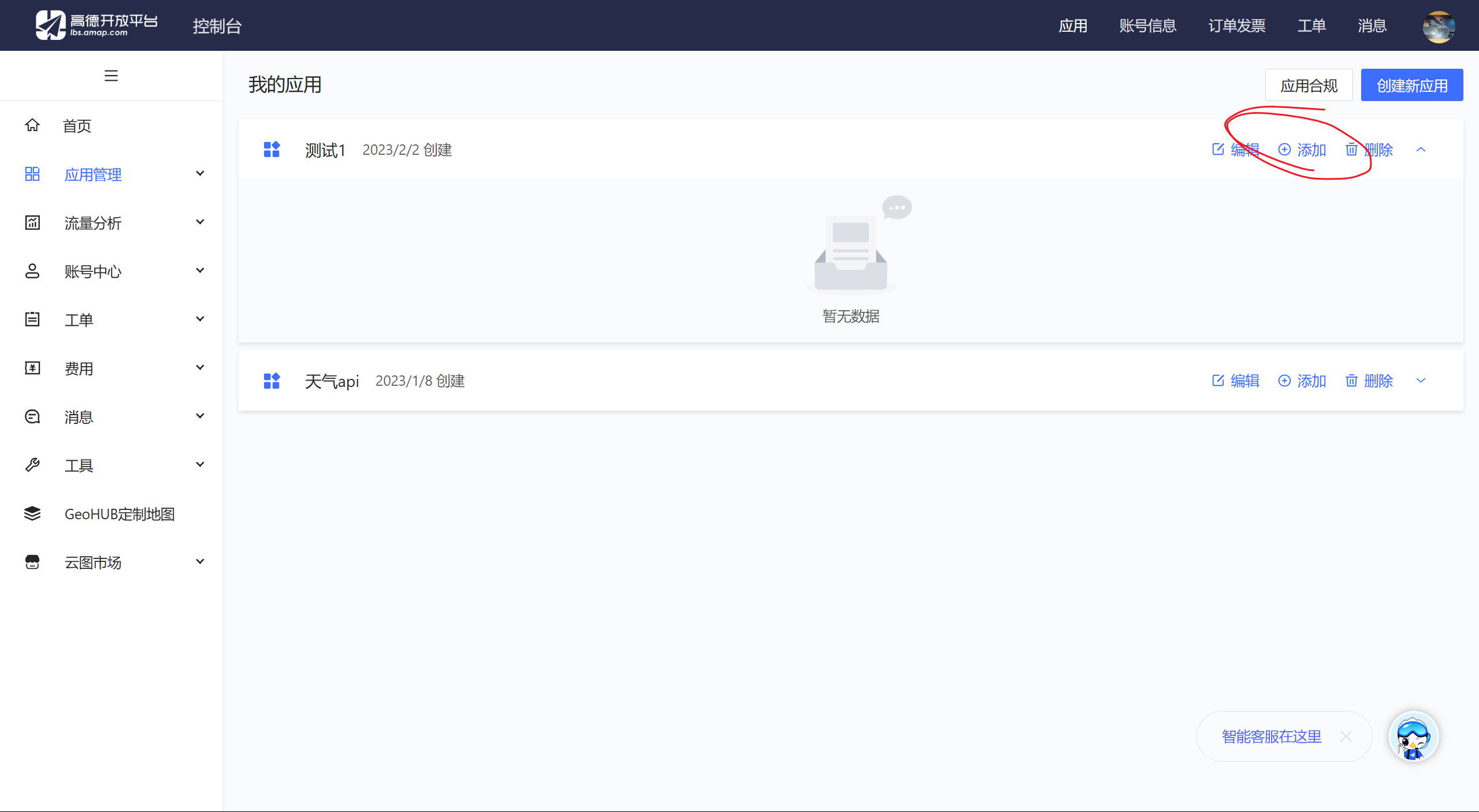Viewport: 1479px width, 812px height.
Task: Expand the 费用 sidebar menu
Action: click(x=200, y=368)
